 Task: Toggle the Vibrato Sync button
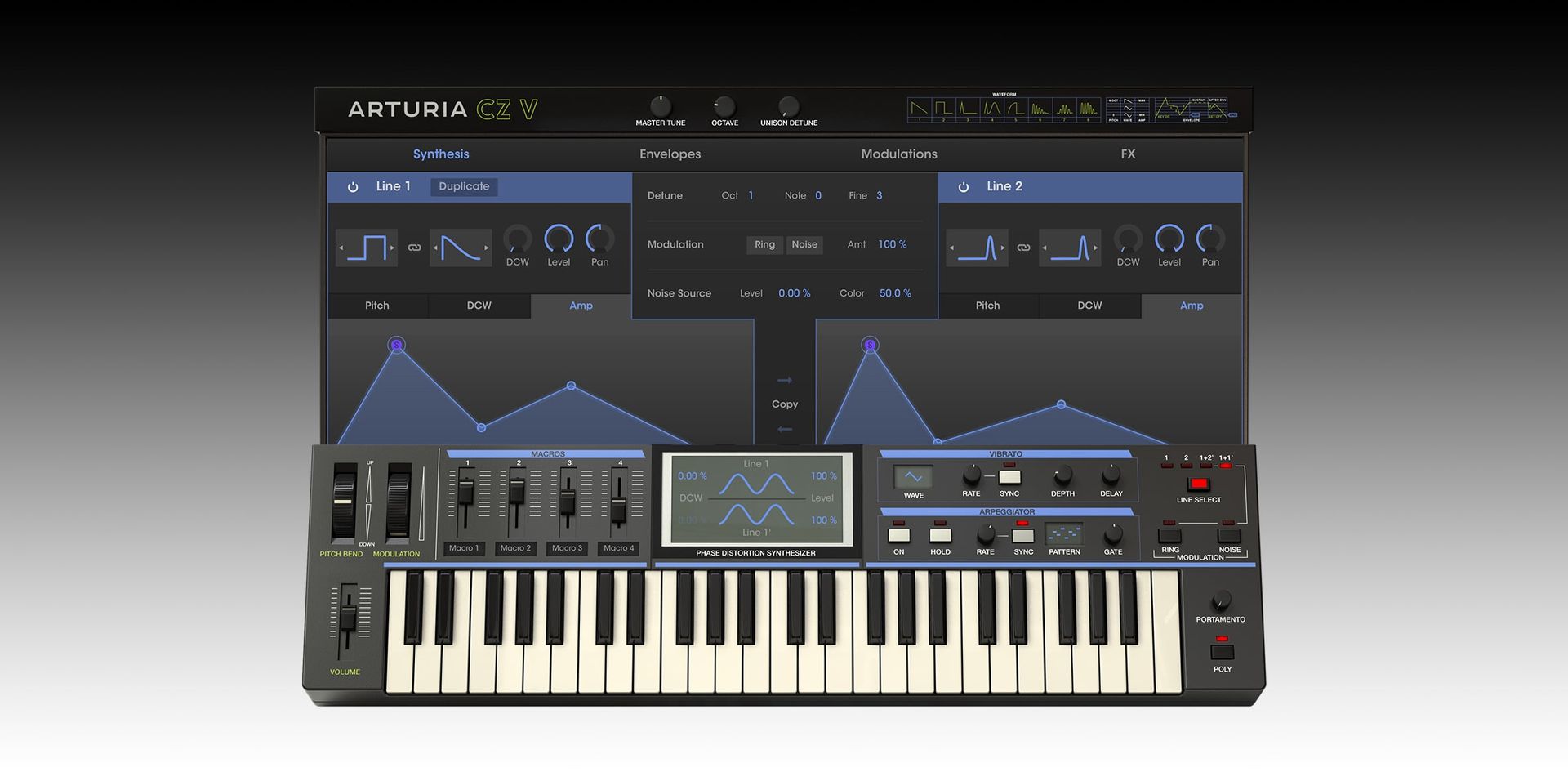tap(1009, 477)
